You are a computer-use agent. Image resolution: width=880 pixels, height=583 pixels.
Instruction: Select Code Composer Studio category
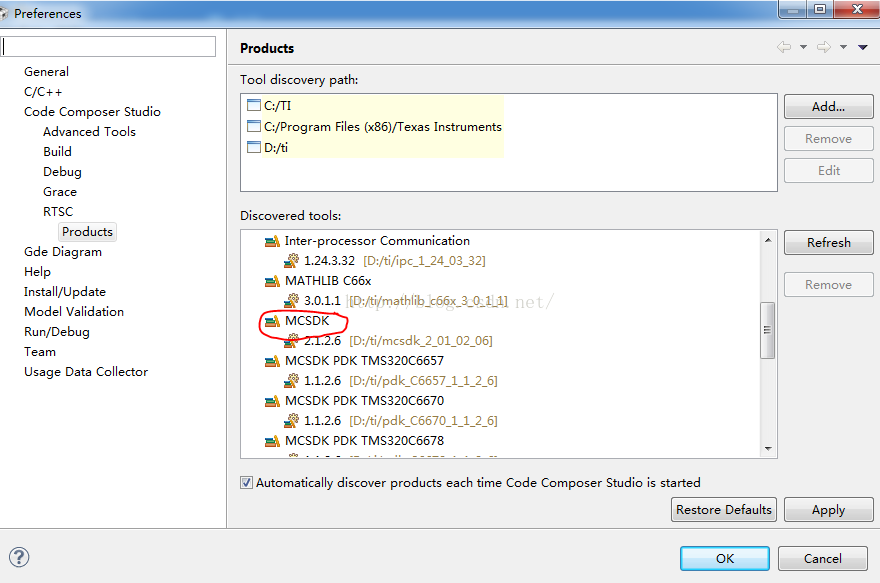[x=92, y=112]
